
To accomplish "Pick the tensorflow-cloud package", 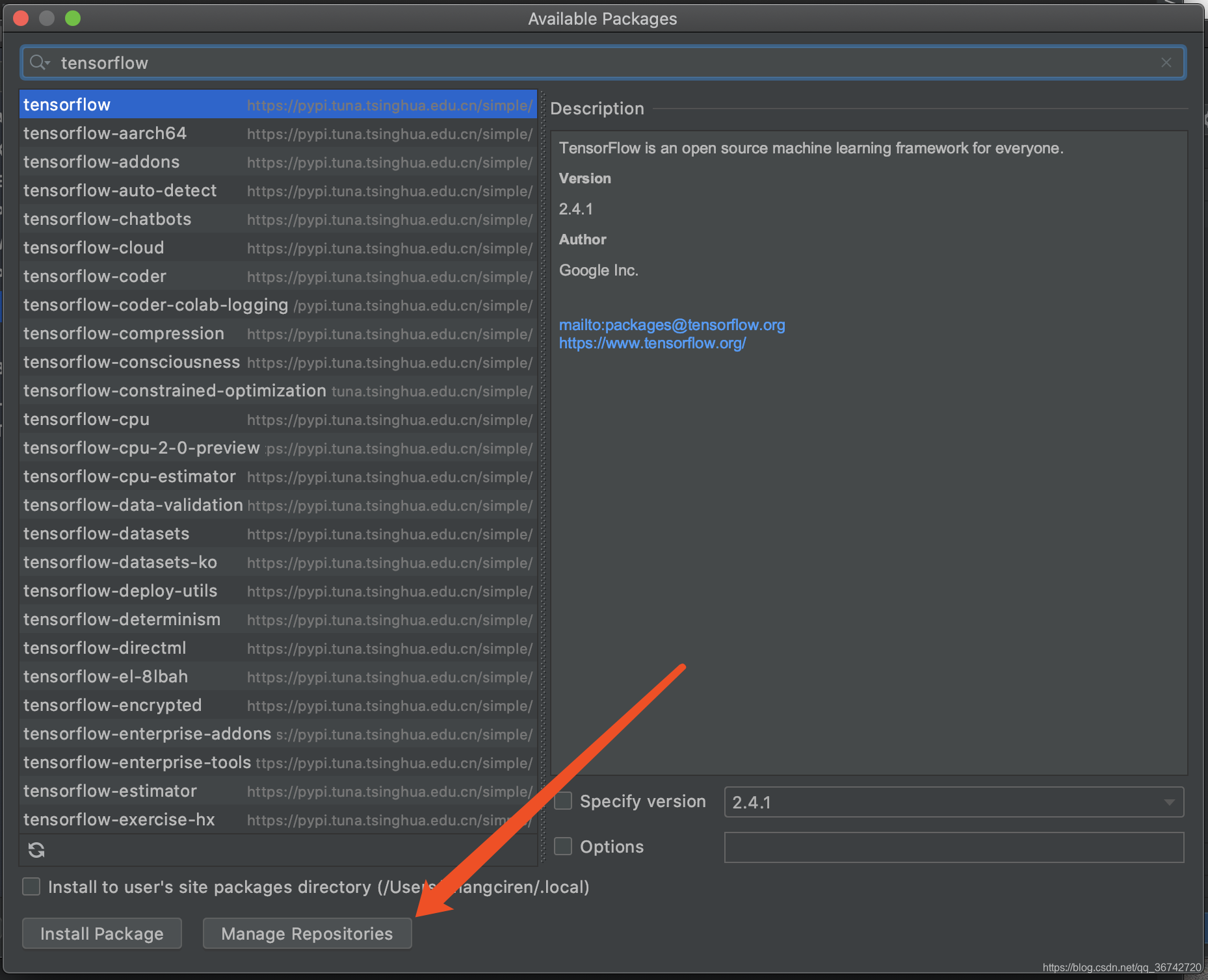I will (278, 248).
